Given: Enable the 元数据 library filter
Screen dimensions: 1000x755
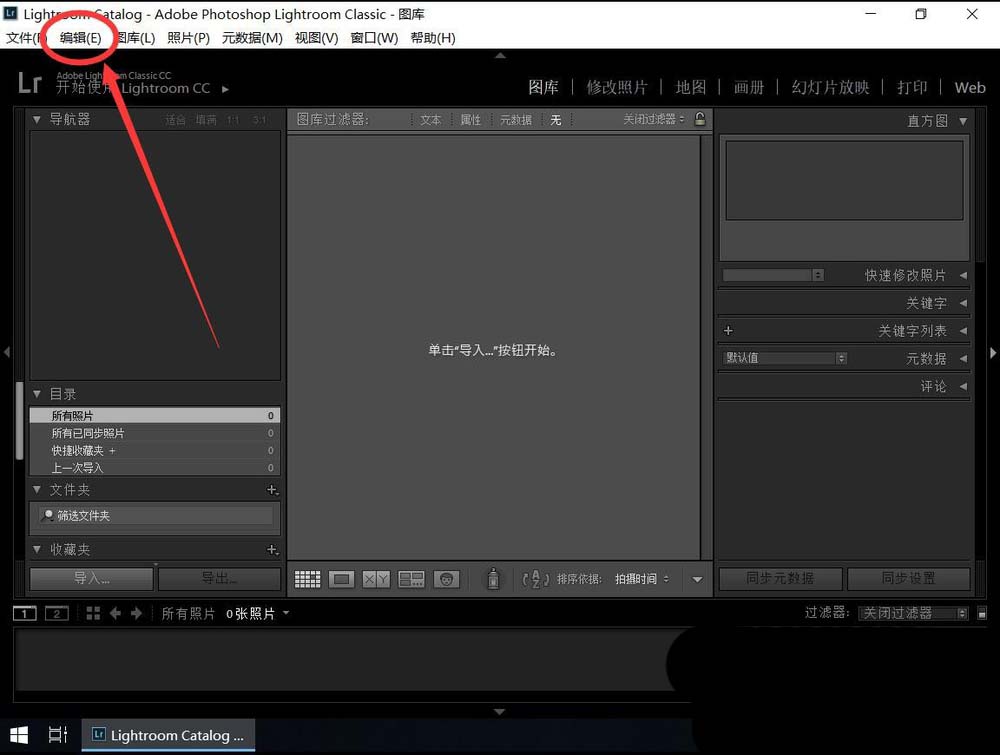Looking at the screenshot, I should [516, 119].
